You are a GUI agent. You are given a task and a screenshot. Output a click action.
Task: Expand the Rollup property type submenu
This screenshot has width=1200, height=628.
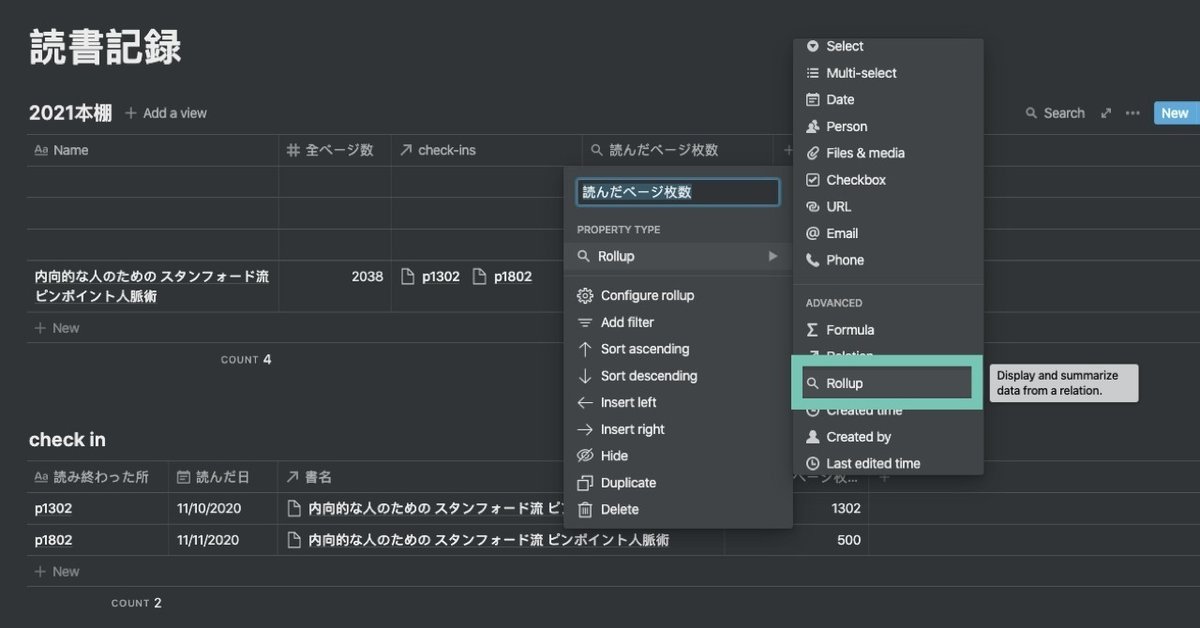(x=677, y=257)
